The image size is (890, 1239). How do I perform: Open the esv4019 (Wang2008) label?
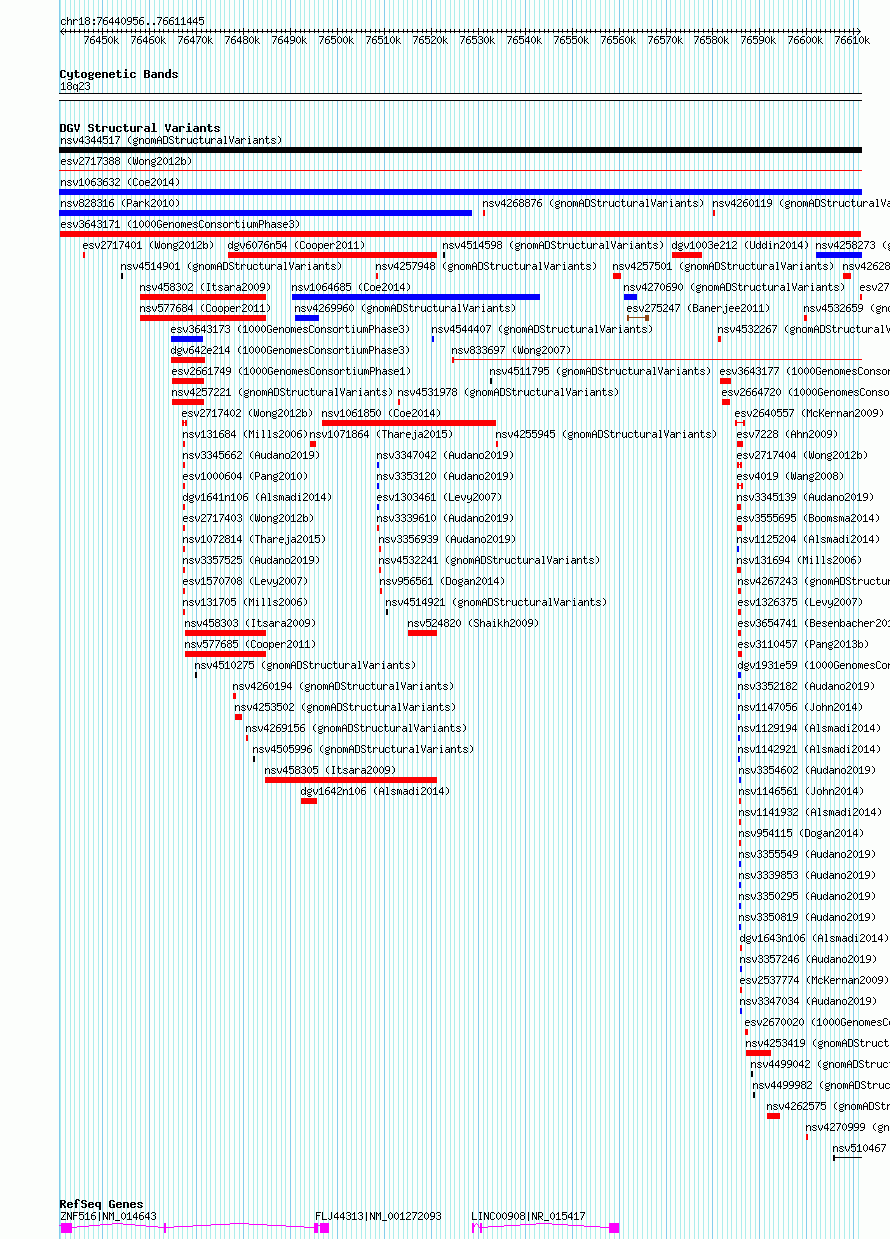pyautogui.click(x=791, y=476)
